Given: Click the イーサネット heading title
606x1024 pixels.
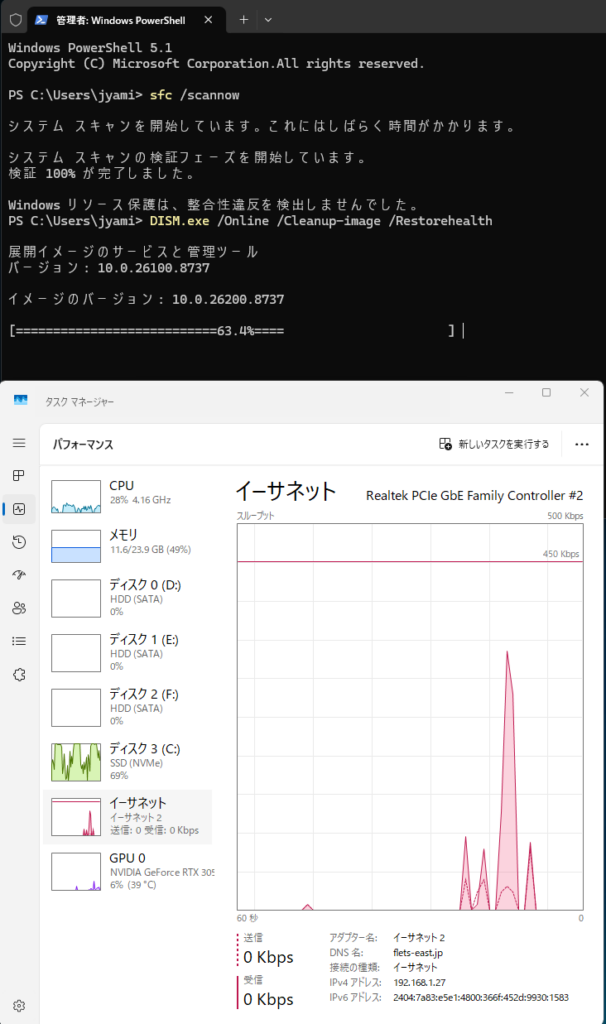Looking at the screenshot, I should [x=285, y=492].
